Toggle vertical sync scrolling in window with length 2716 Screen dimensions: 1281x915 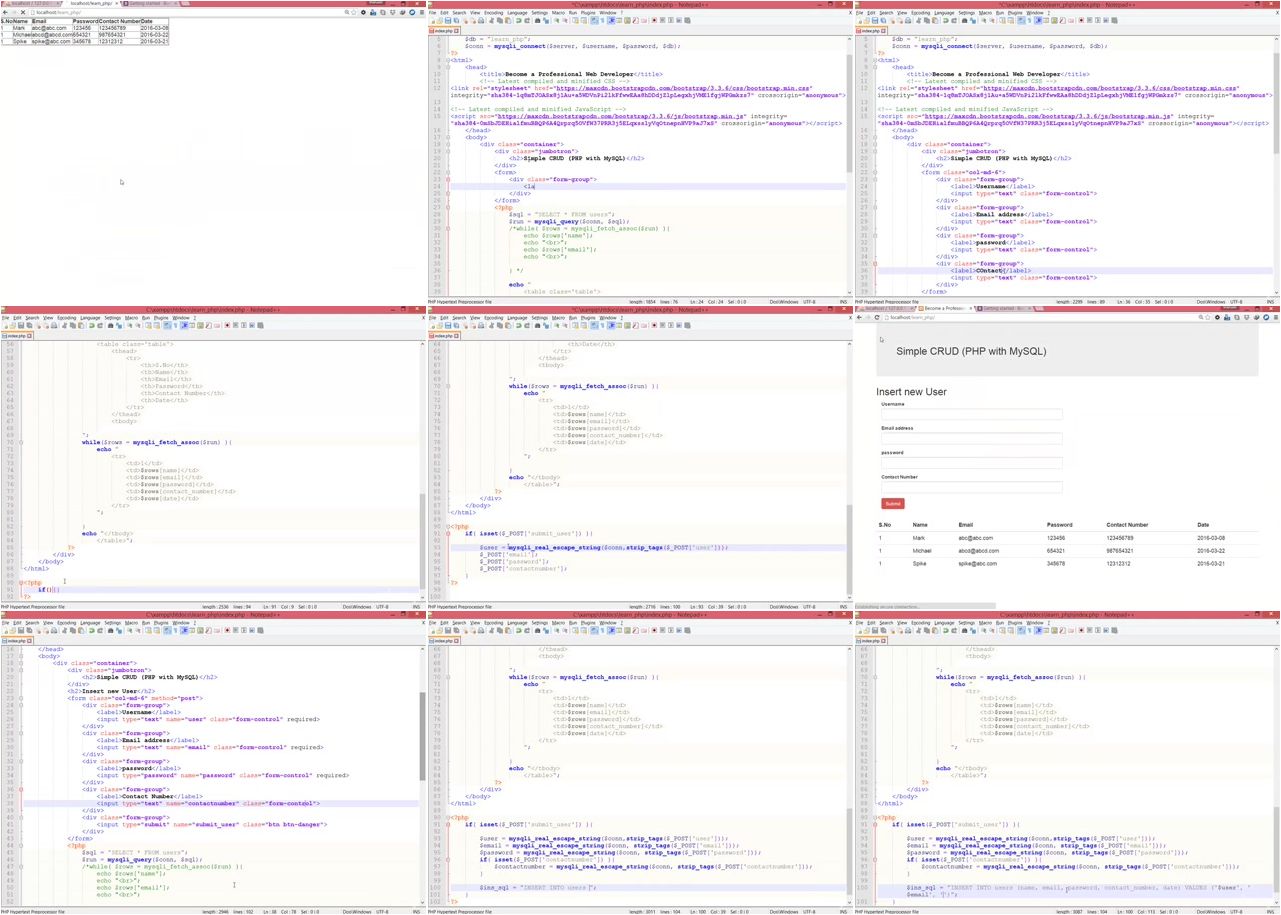[x=576, y=325]
